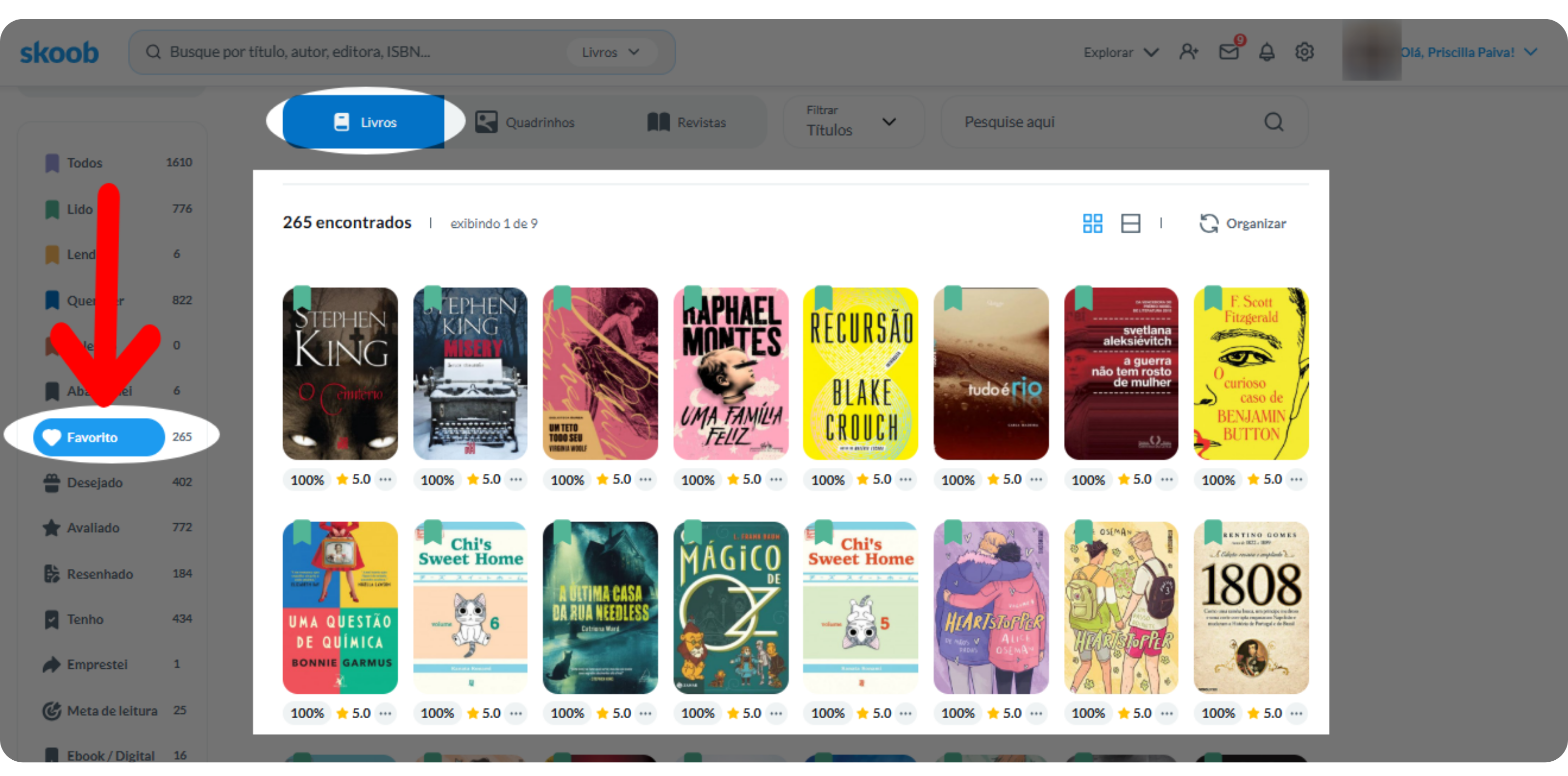Open the settings gear icon

[1304, 52]
